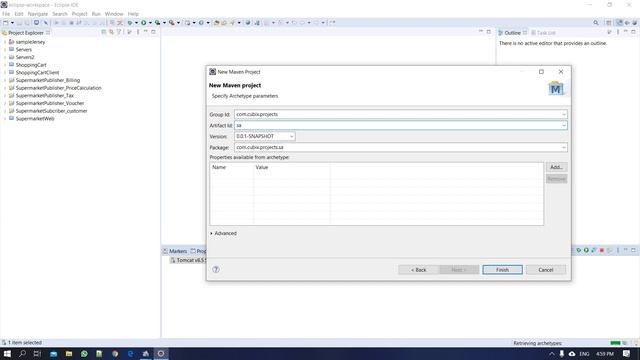This screenshot has width=640, height=360.
Task: Click the Tomcat server entry icon
Action: pos(173,260)
